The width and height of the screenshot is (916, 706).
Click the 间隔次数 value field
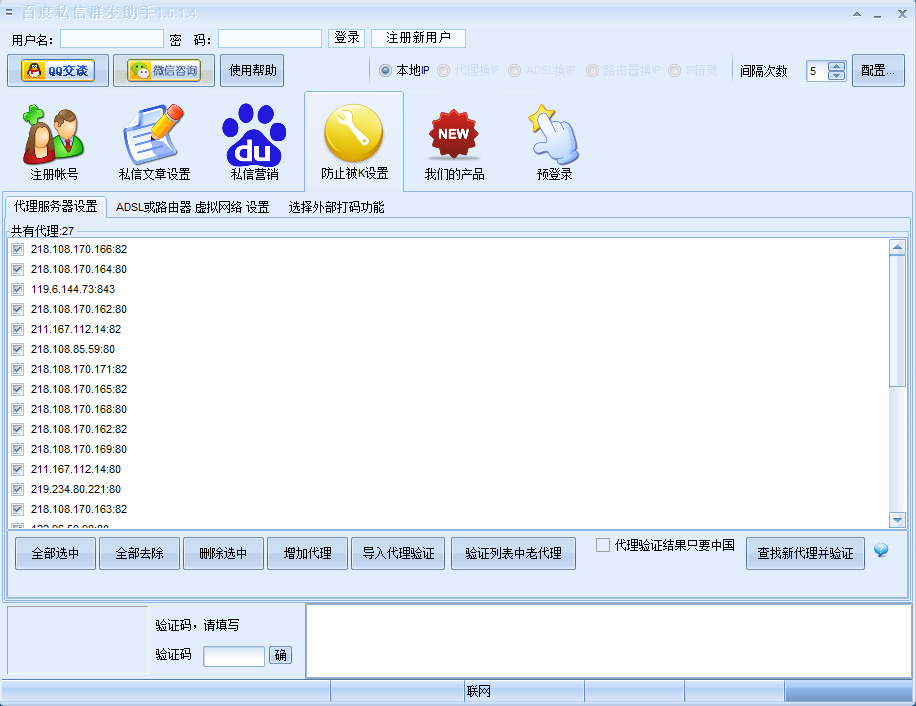tap(817, 71)
